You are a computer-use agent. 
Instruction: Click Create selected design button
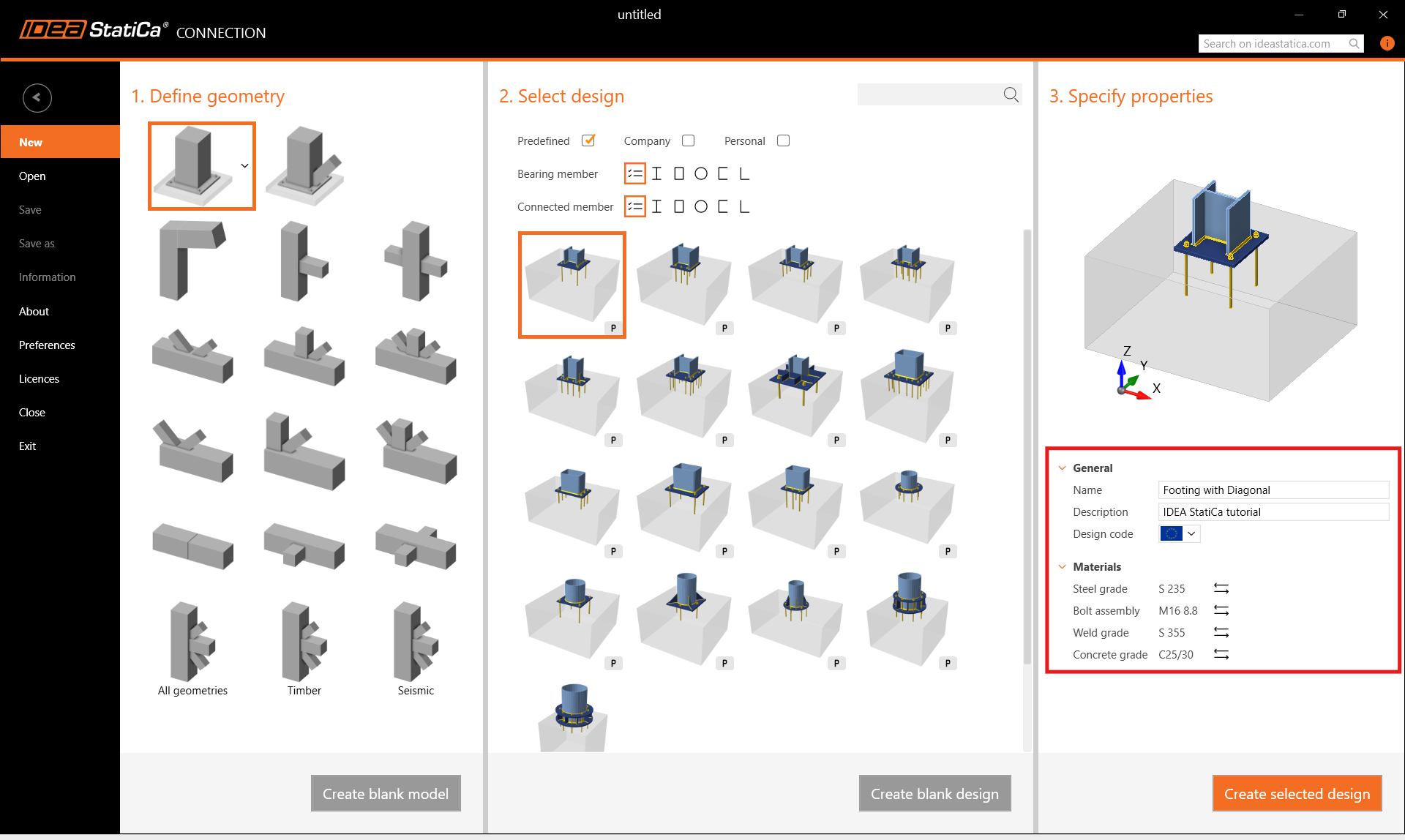coord(1296,793)
